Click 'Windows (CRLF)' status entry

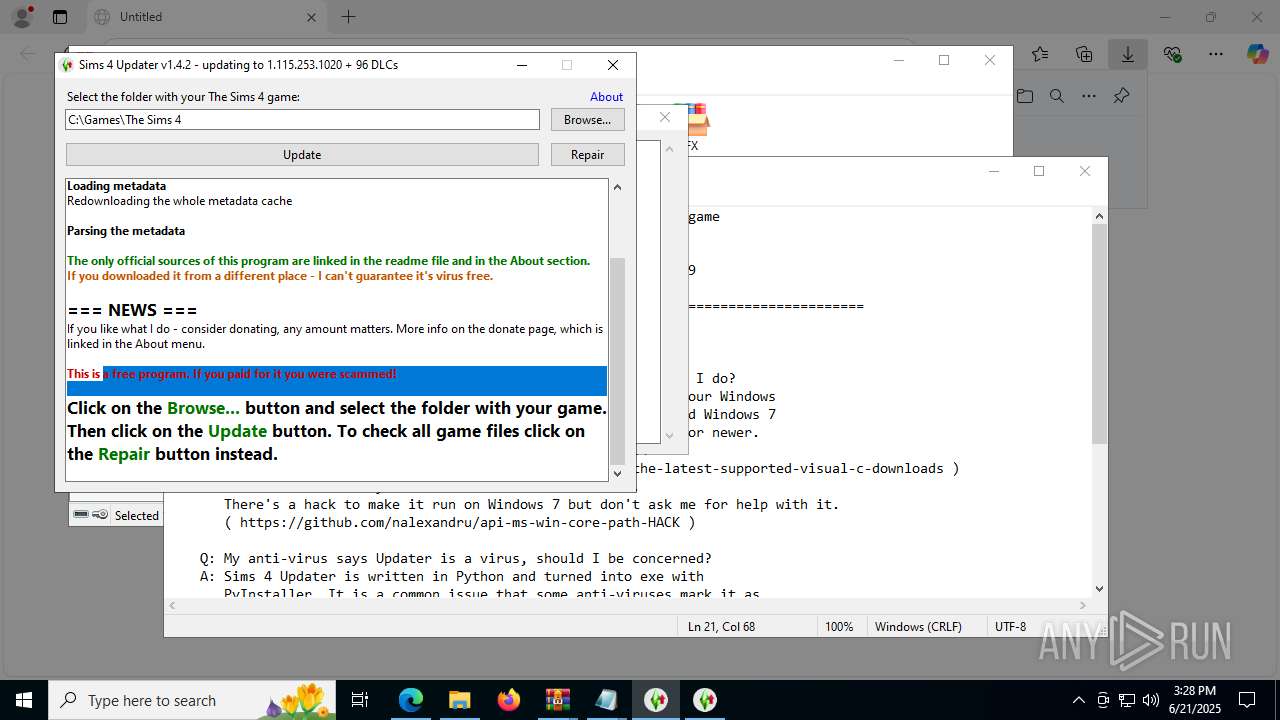(x=918, y=627)
